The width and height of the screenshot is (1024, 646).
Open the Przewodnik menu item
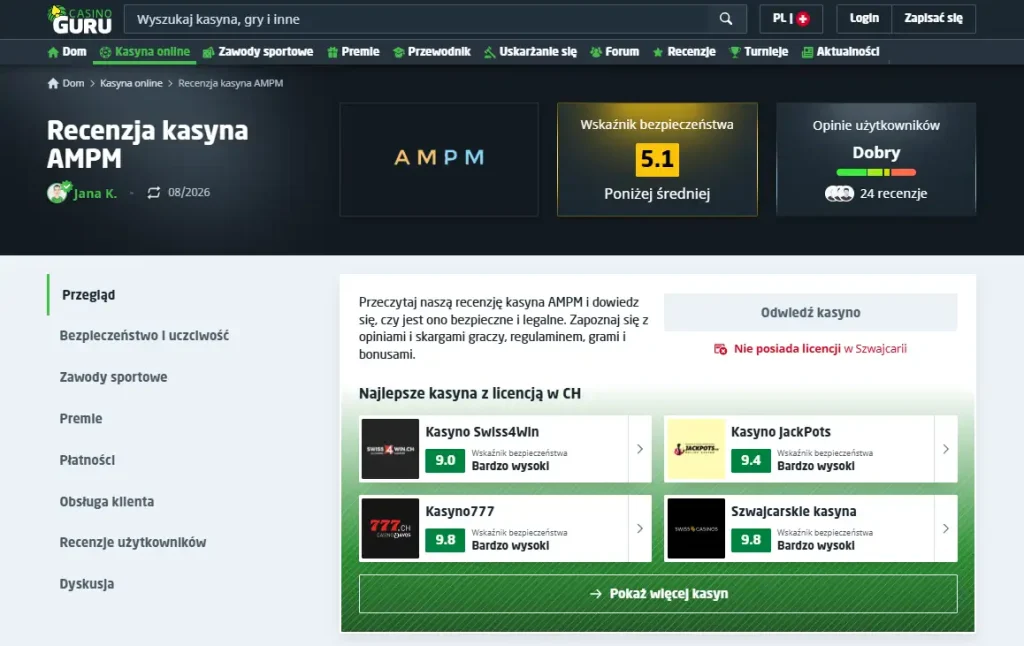click(432, 52)
